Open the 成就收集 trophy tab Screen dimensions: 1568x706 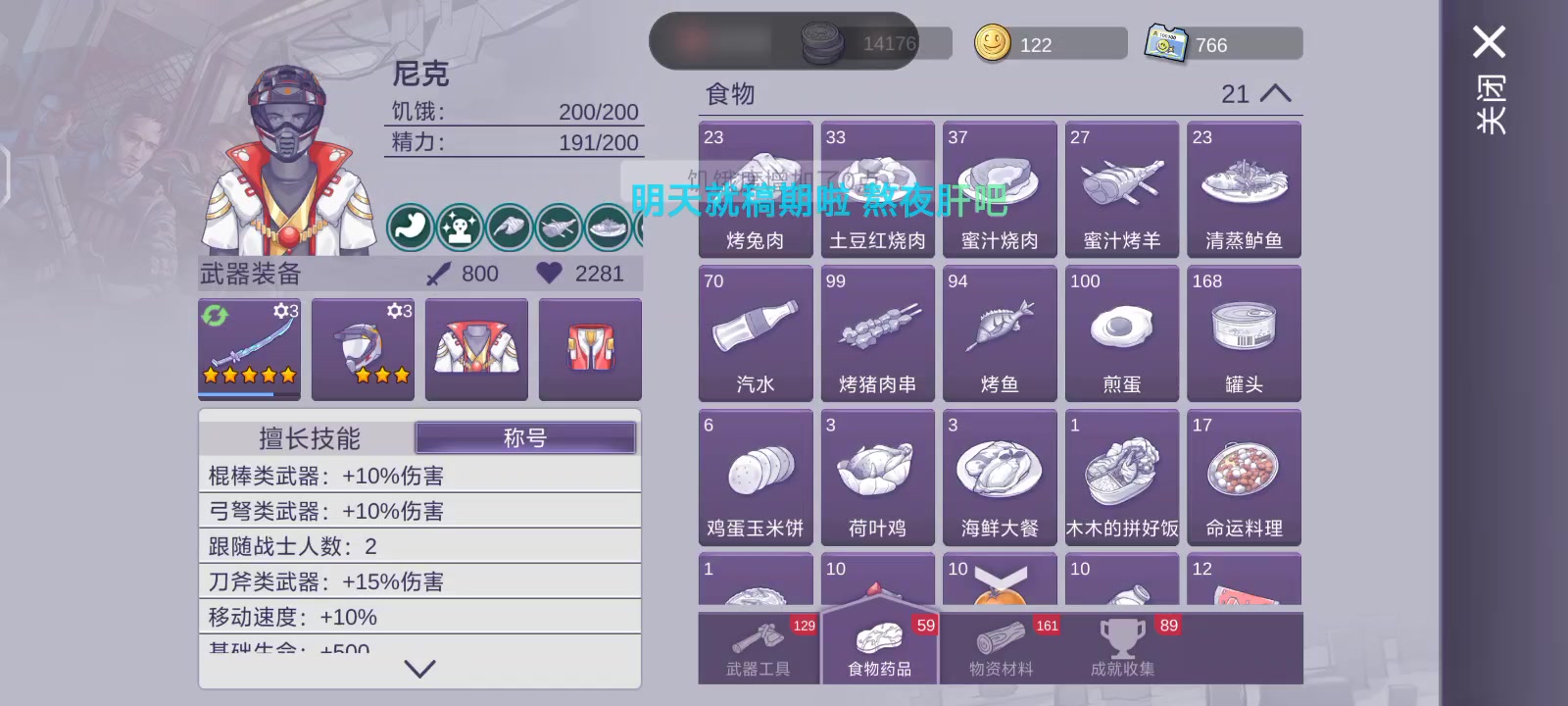pos(1123,648)
